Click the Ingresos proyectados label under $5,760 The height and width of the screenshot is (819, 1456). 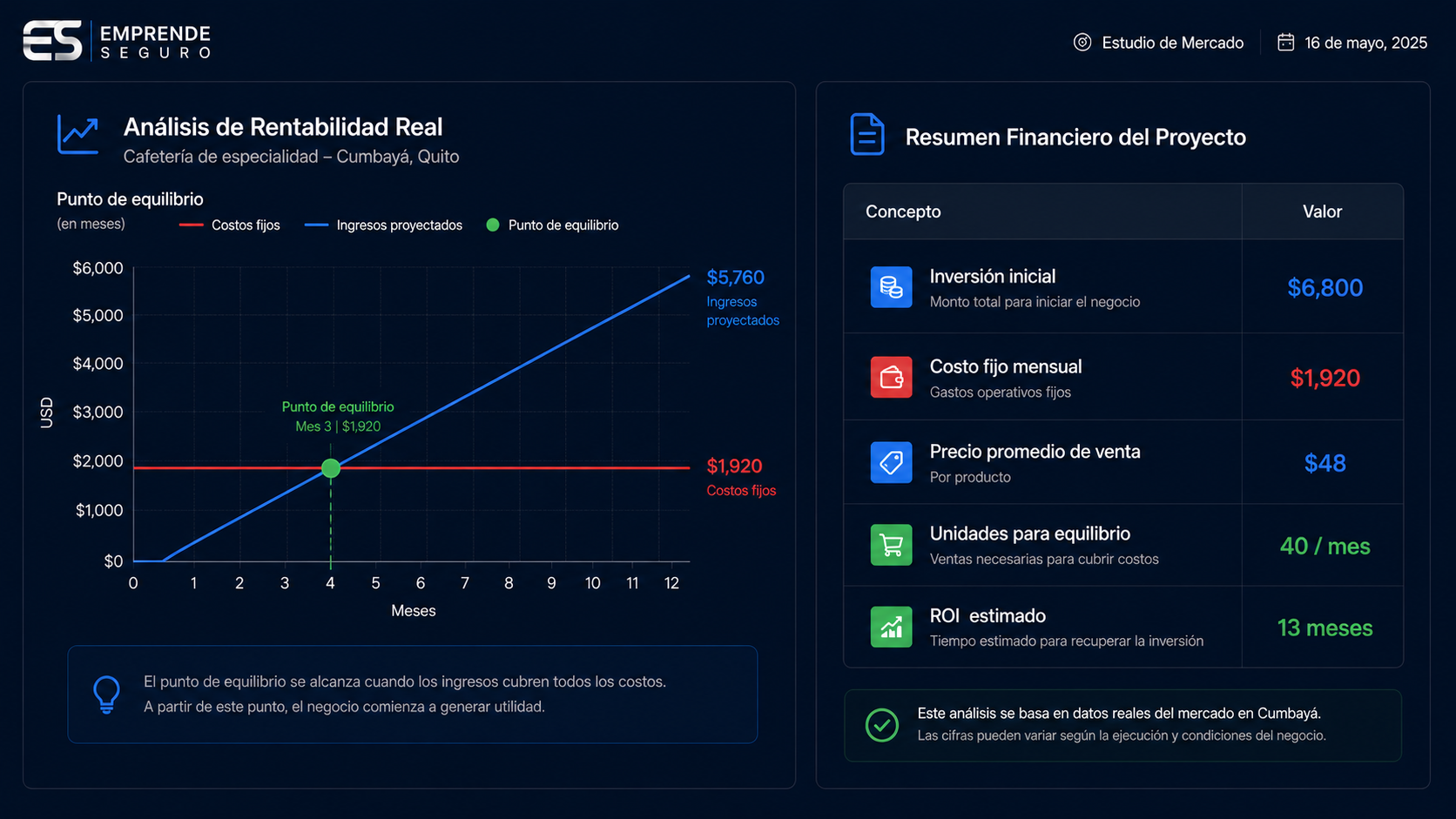(x=743, y=311)
